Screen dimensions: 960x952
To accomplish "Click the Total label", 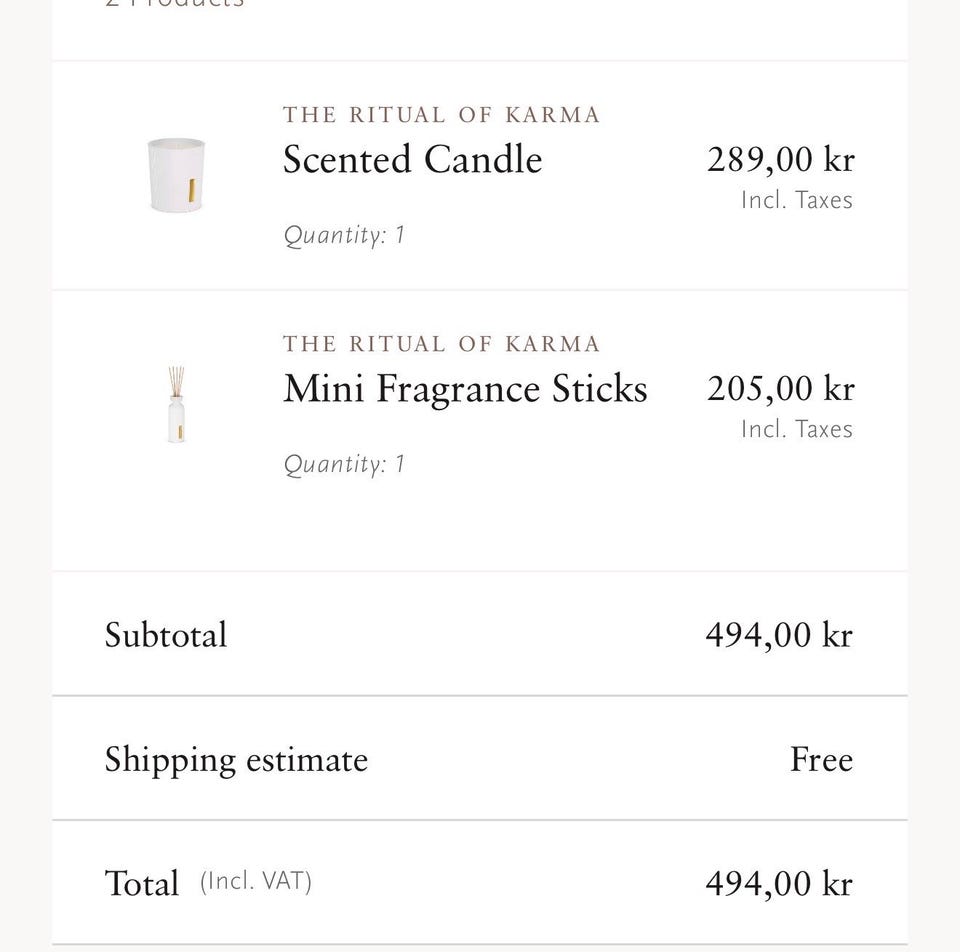I will point(142,883).
